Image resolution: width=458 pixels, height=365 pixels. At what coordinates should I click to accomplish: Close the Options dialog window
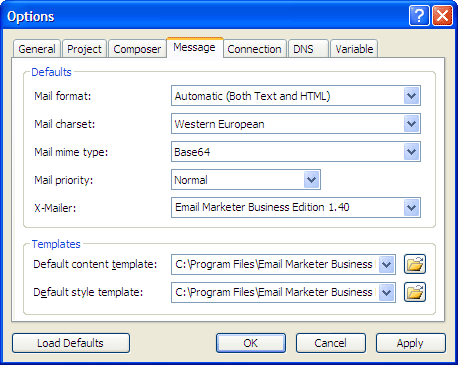[x=442, y=15]
